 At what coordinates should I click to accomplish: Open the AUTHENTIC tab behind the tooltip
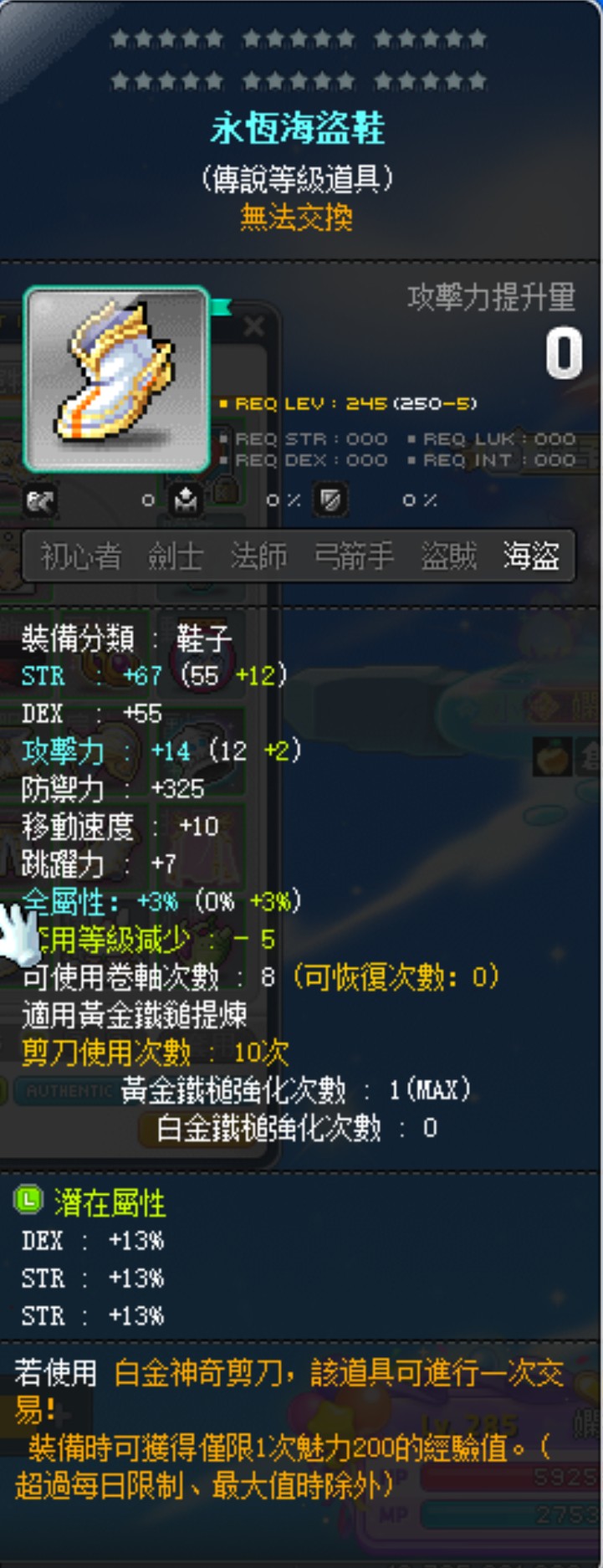tap(69, 1090)
